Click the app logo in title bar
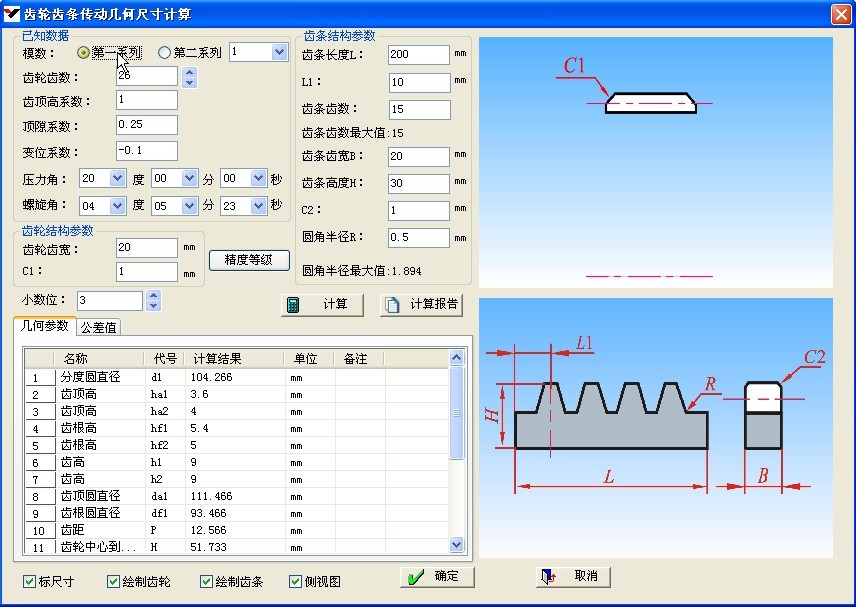The height and width of the screenshot is (607, 856). [13, 13]
